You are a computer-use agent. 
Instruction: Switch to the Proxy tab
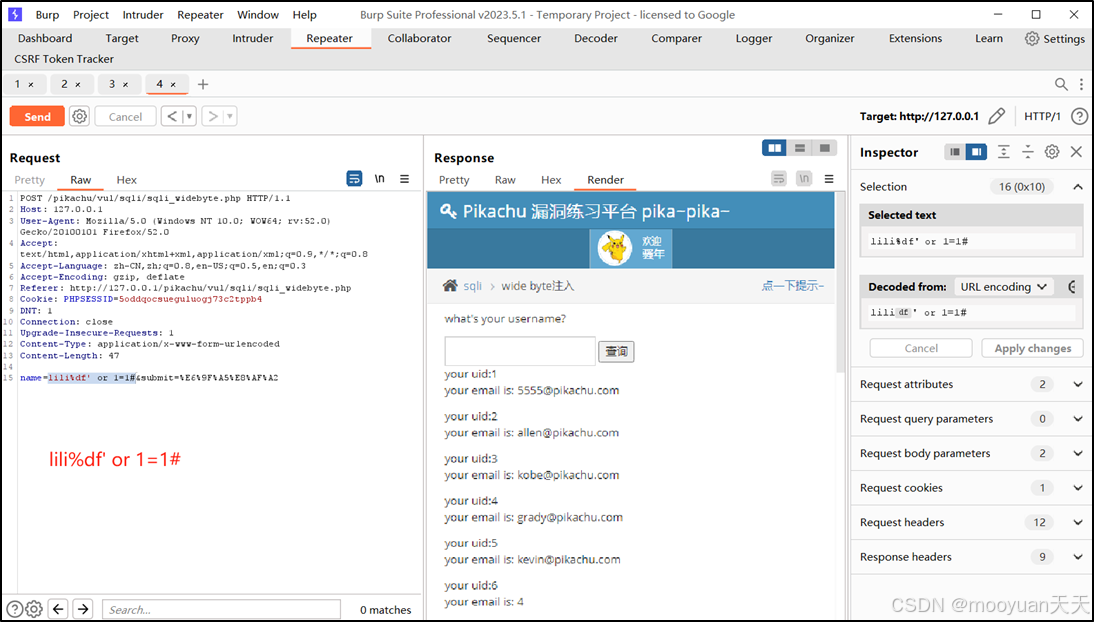(x=185, y=38)
